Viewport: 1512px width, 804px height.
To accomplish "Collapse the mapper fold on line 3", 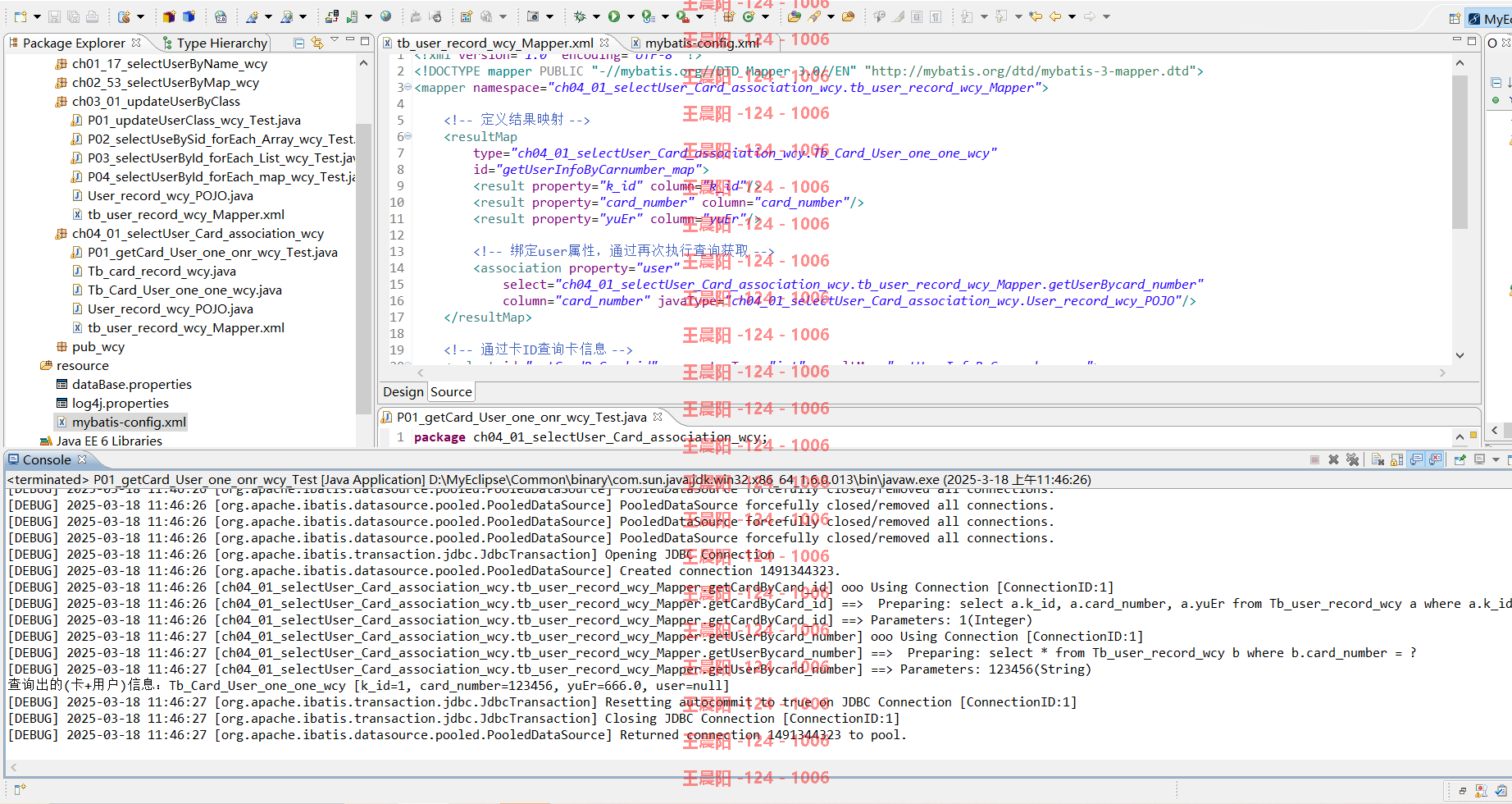I will (408, 87).
